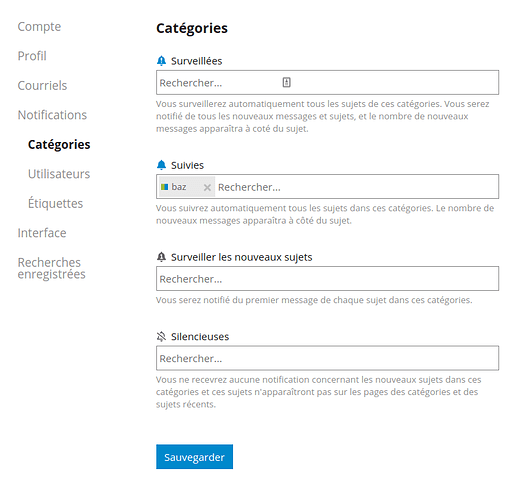Open the Profil settings page
Screen dimensions: 530x500
(32, 56)
